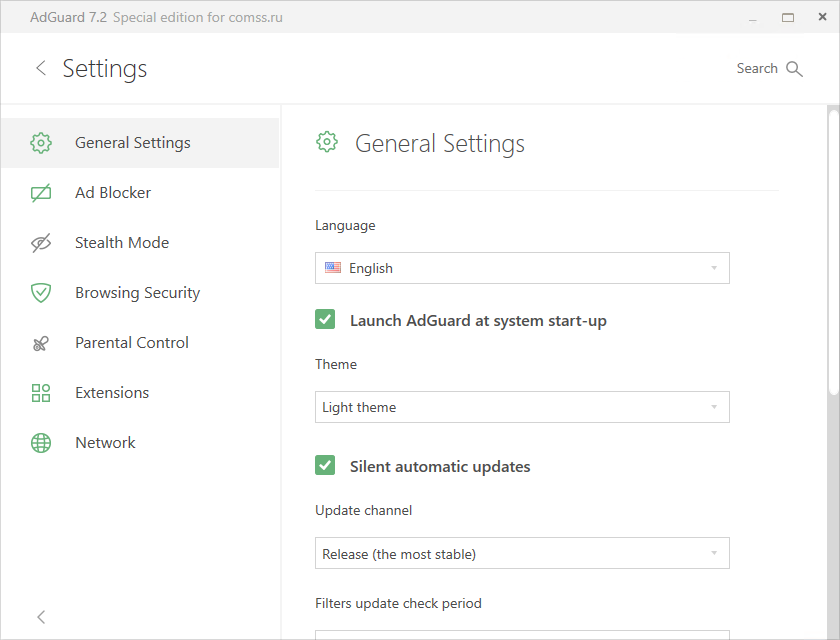
Task: Click the Search magnifier icon
Action: click(795, 69)
